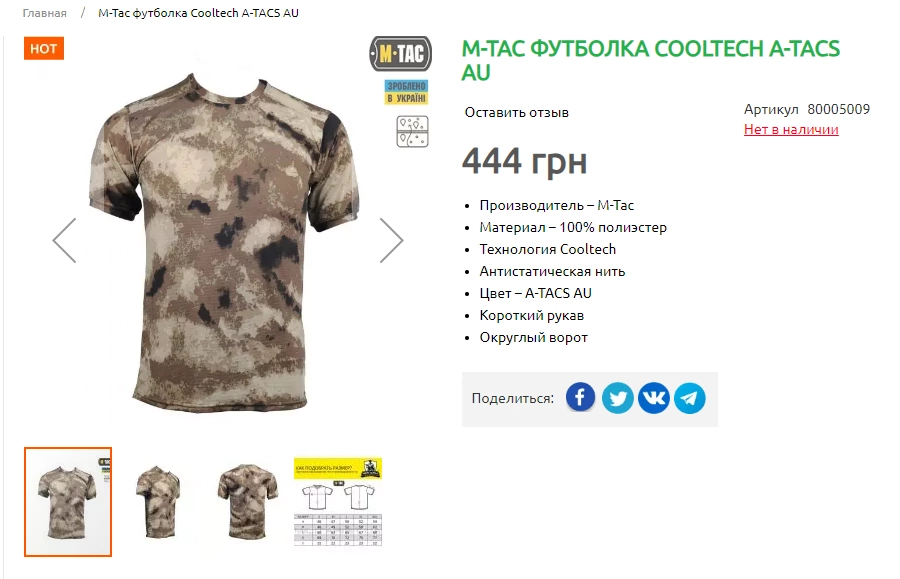Screen dimensions: 900x579
Task: Open the size chart thumbnail
Action: coord(338,502)
